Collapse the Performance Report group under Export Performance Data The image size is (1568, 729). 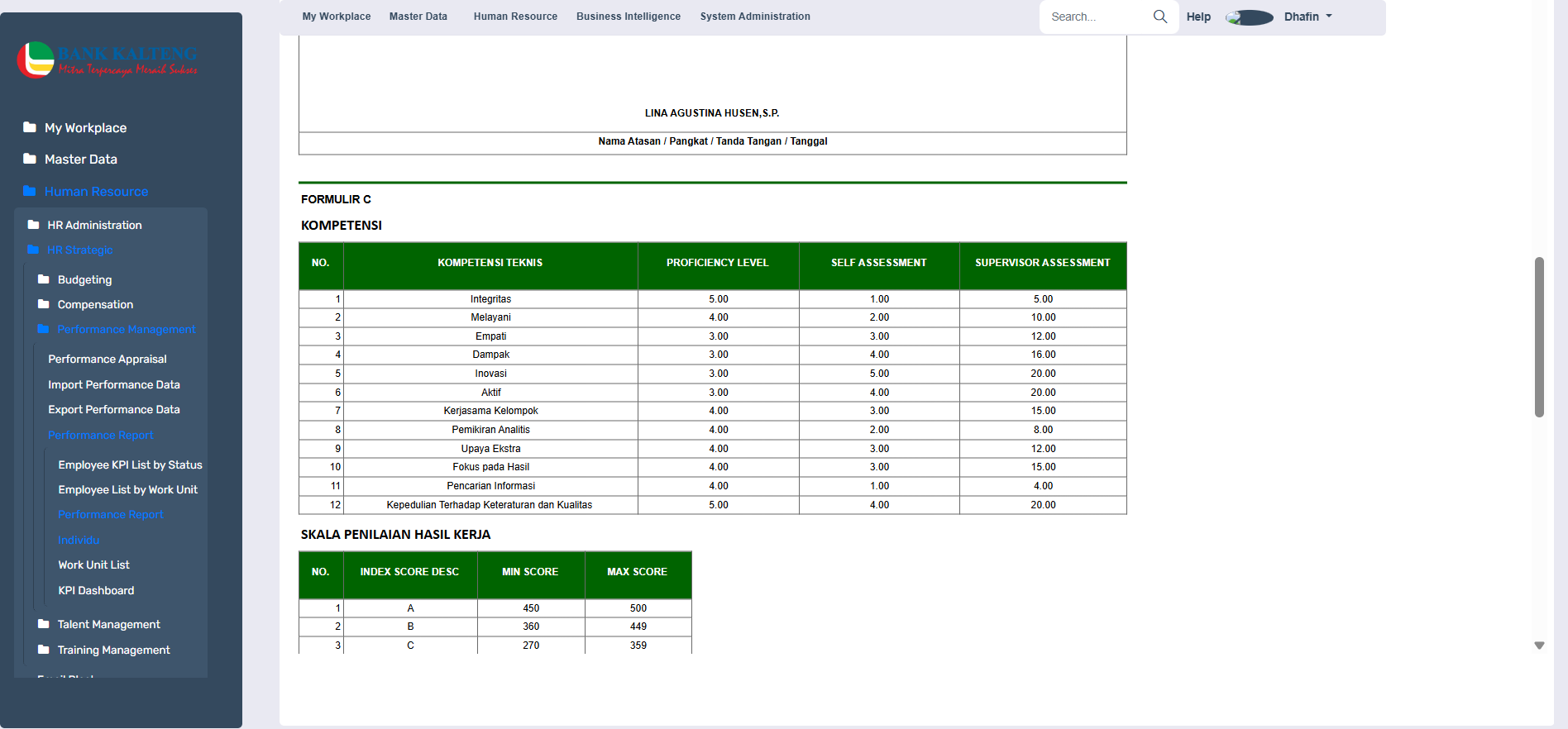point(101,435)
